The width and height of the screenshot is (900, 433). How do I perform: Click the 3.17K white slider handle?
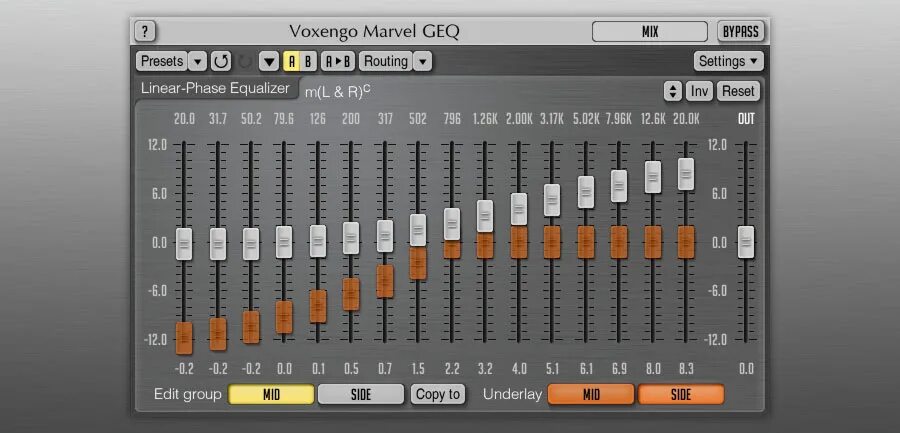point(552,200)
